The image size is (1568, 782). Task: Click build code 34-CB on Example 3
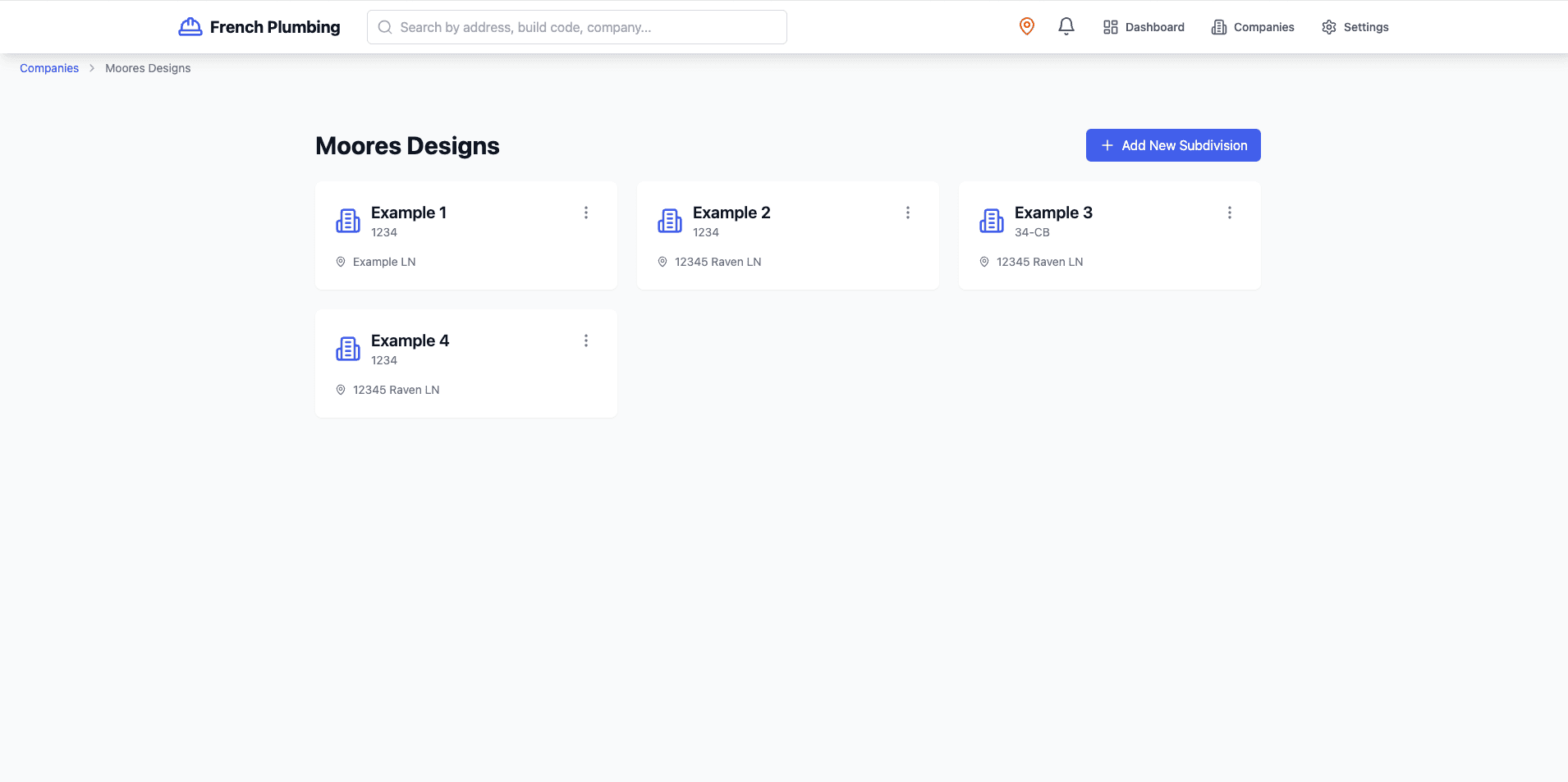(x=1032, y=232)
